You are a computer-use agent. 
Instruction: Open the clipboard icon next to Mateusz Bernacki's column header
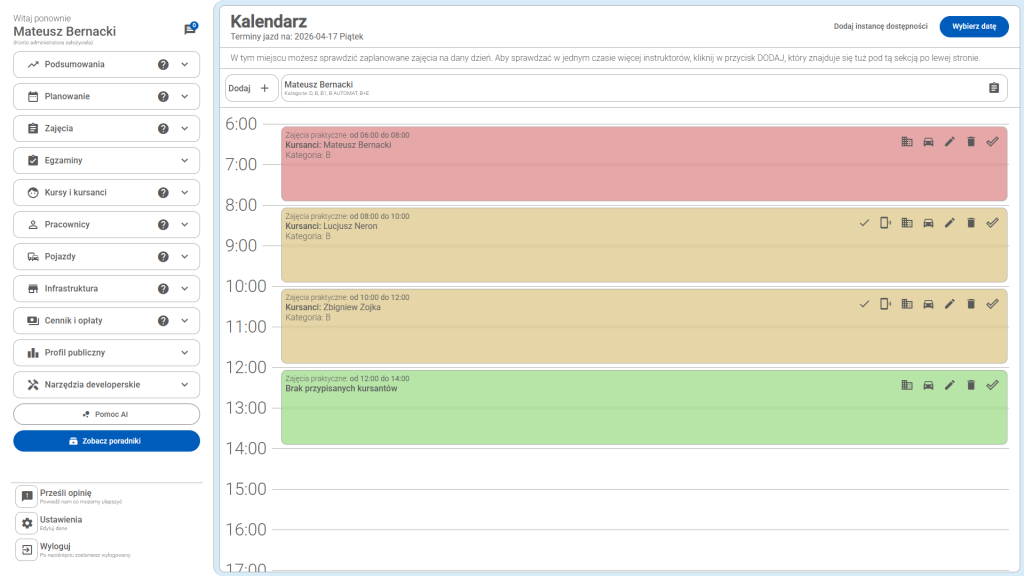pos(994,88)
